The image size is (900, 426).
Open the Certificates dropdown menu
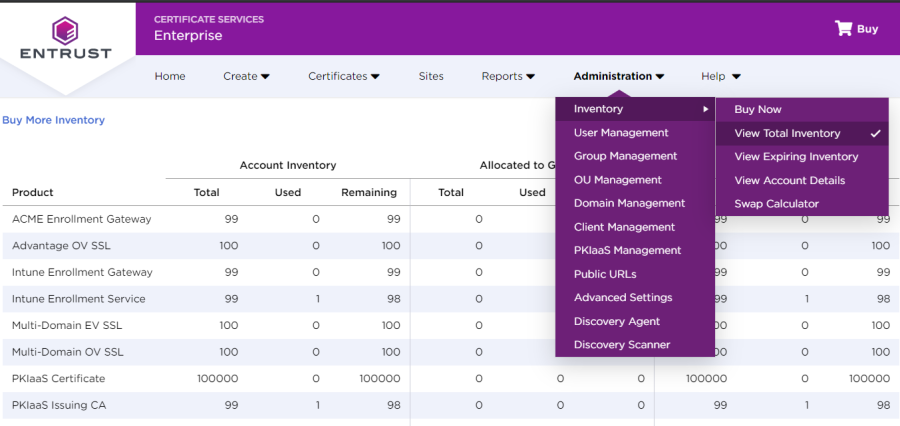click(x=343, y=76)
